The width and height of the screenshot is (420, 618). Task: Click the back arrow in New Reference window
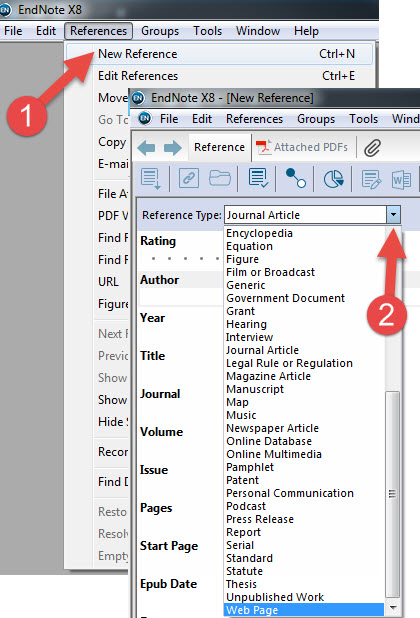click(146, 148)
